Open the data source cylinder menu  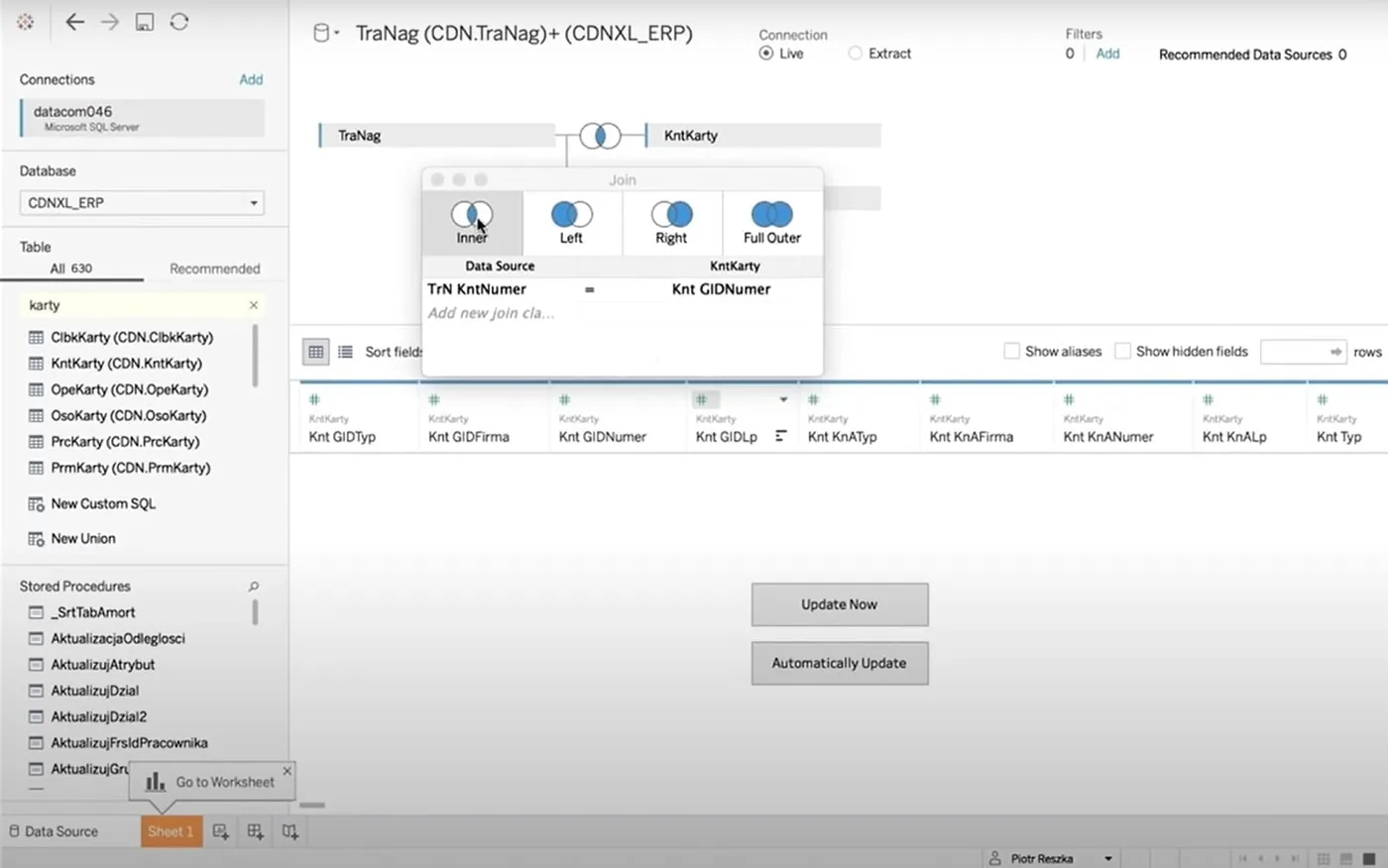coord(325,34)
